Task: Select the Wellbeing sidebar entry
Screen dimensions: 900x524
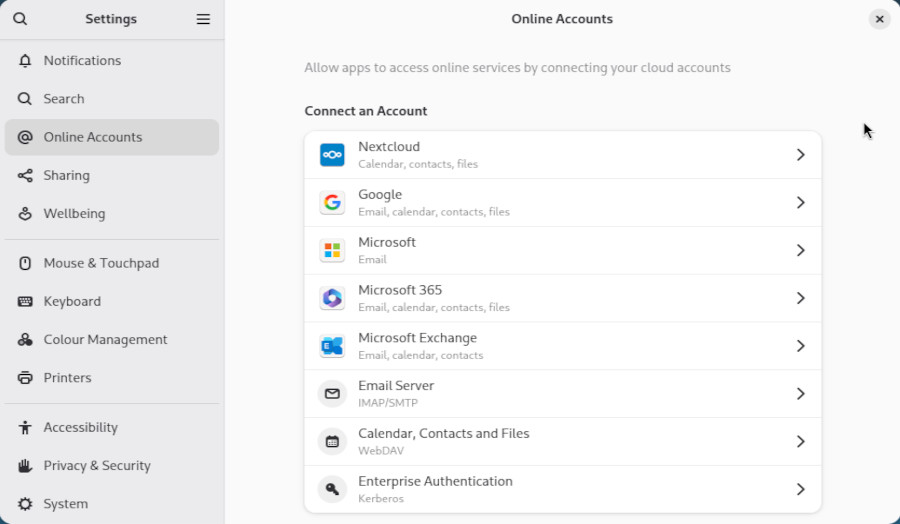Action: coord(112,214)
